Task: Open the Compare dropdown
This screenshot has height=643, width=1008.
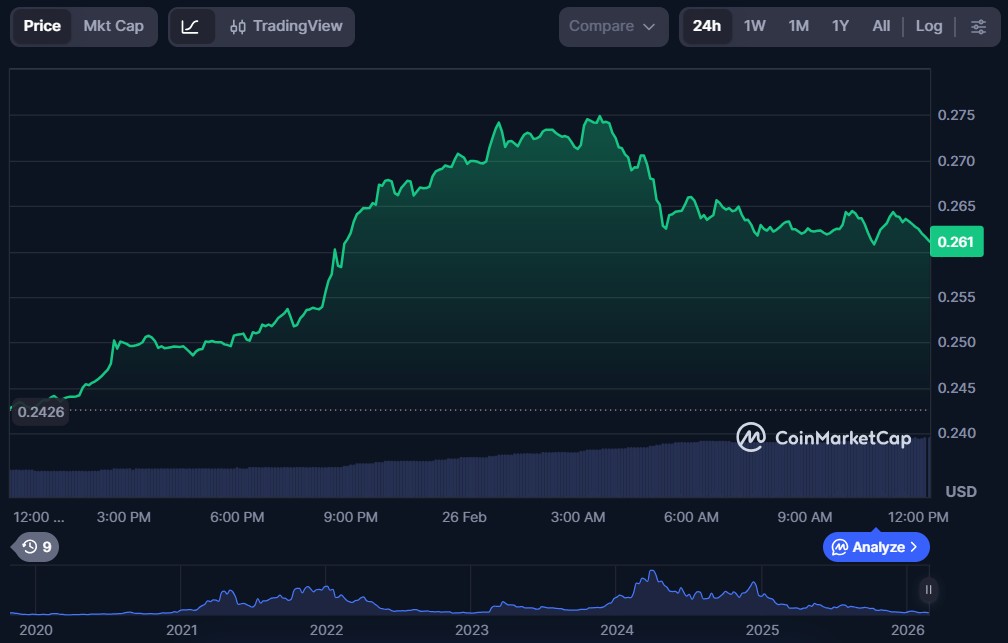Action: (x=612, y=27)
